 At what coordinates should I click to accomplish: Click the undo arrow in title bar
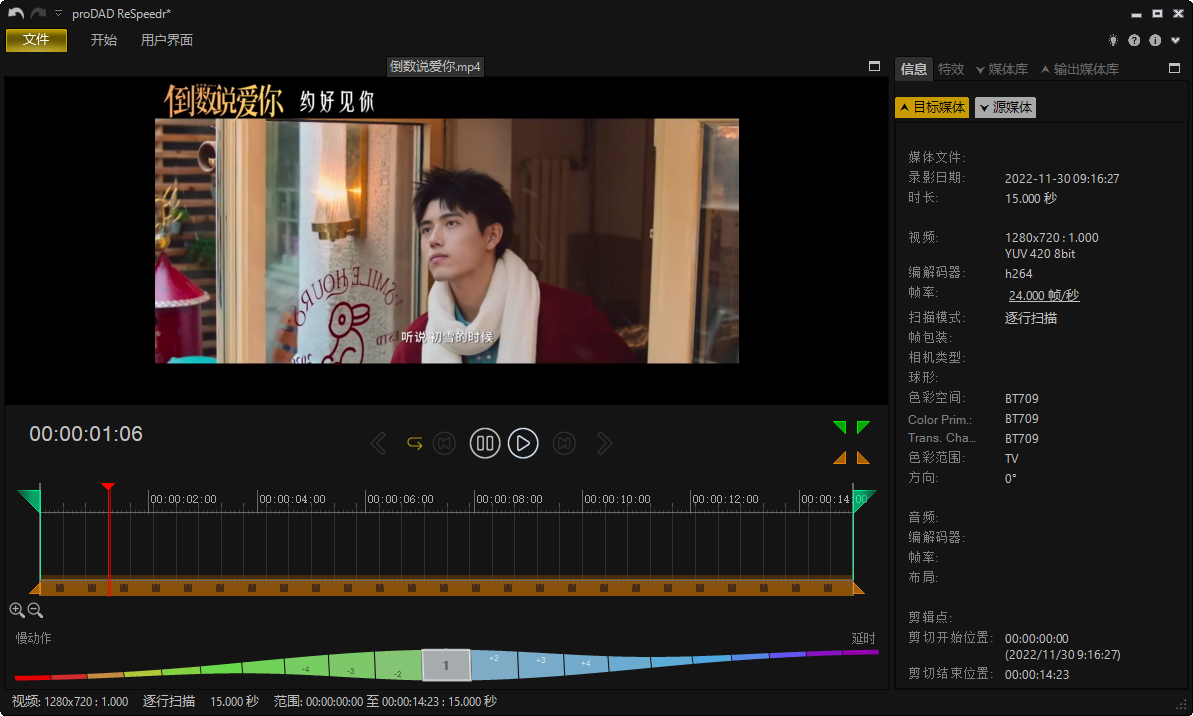16,14
